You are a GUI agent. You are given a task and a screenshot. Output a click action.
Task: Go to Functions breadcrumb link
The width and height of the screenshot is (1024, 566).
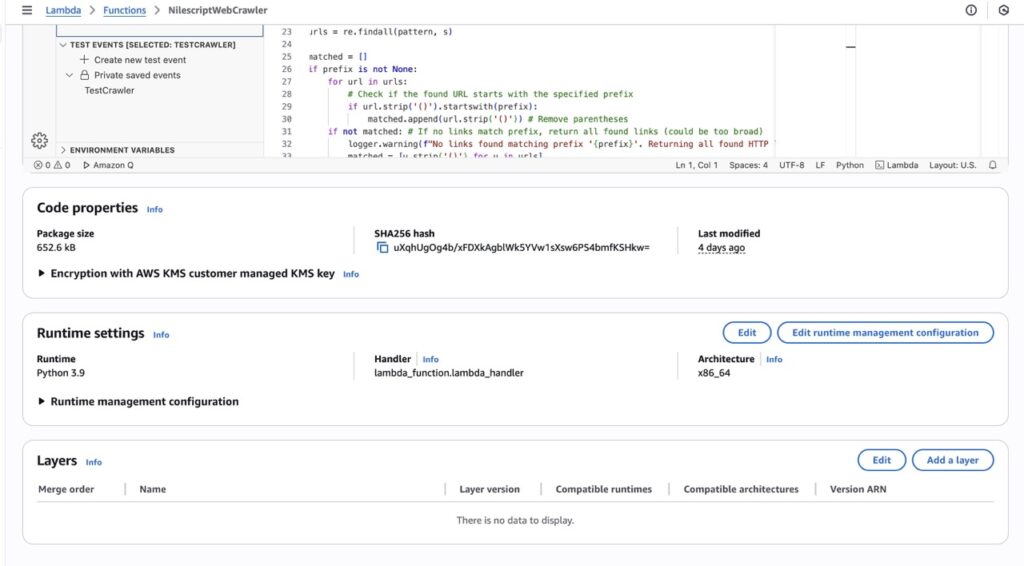[124, 10]
